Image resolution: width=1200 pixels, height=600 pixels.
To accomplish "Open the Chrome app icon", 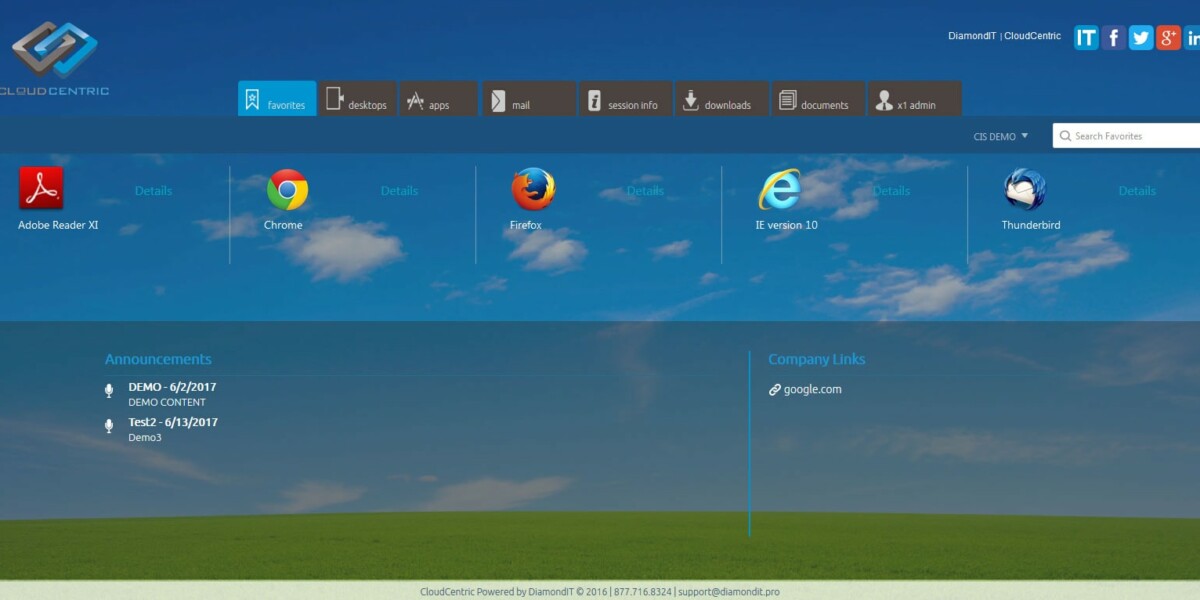I will [x=287, y=189].
